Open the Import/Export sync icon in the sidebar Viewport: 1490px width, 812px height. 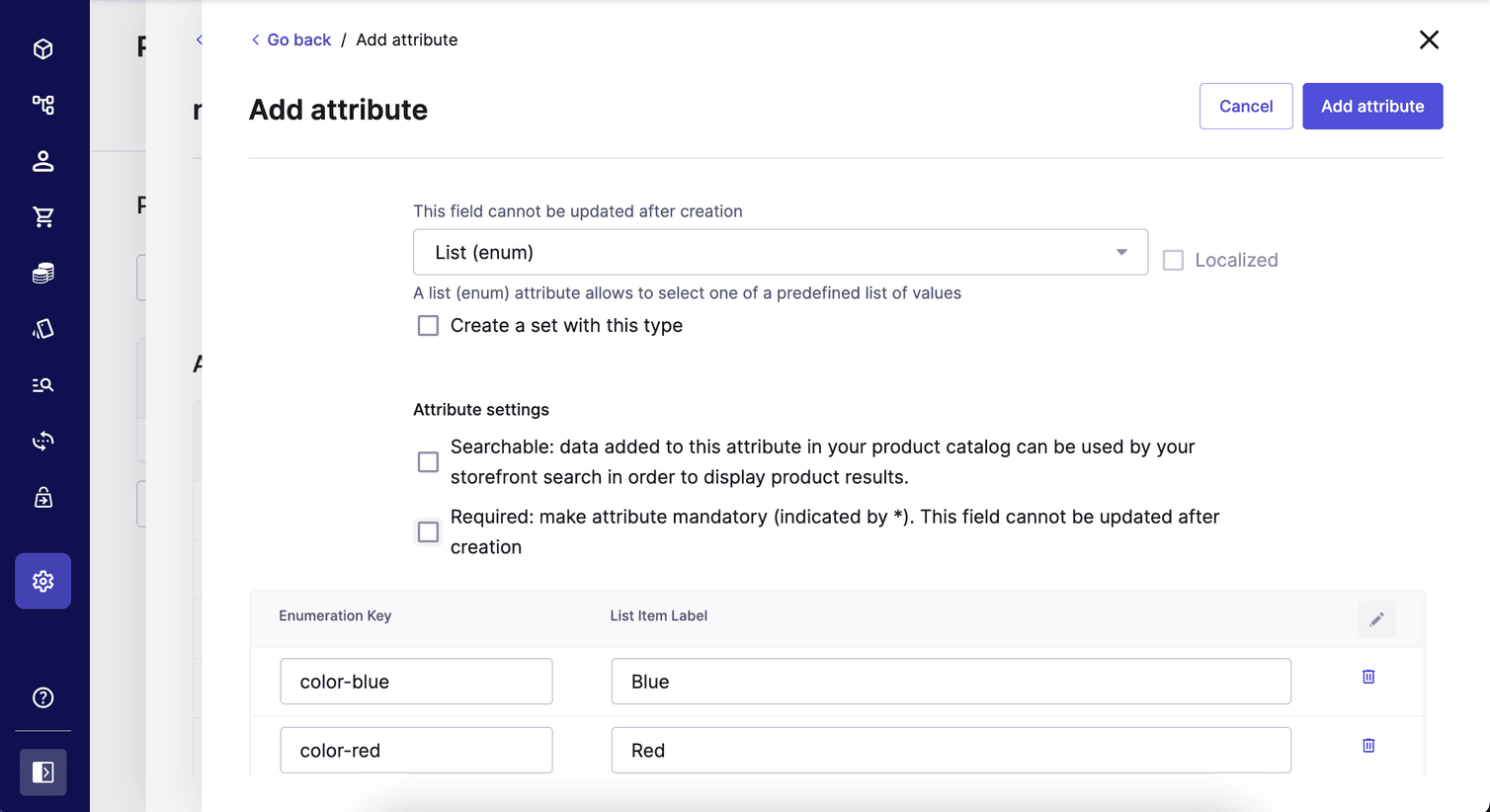(x=42, y=441)
